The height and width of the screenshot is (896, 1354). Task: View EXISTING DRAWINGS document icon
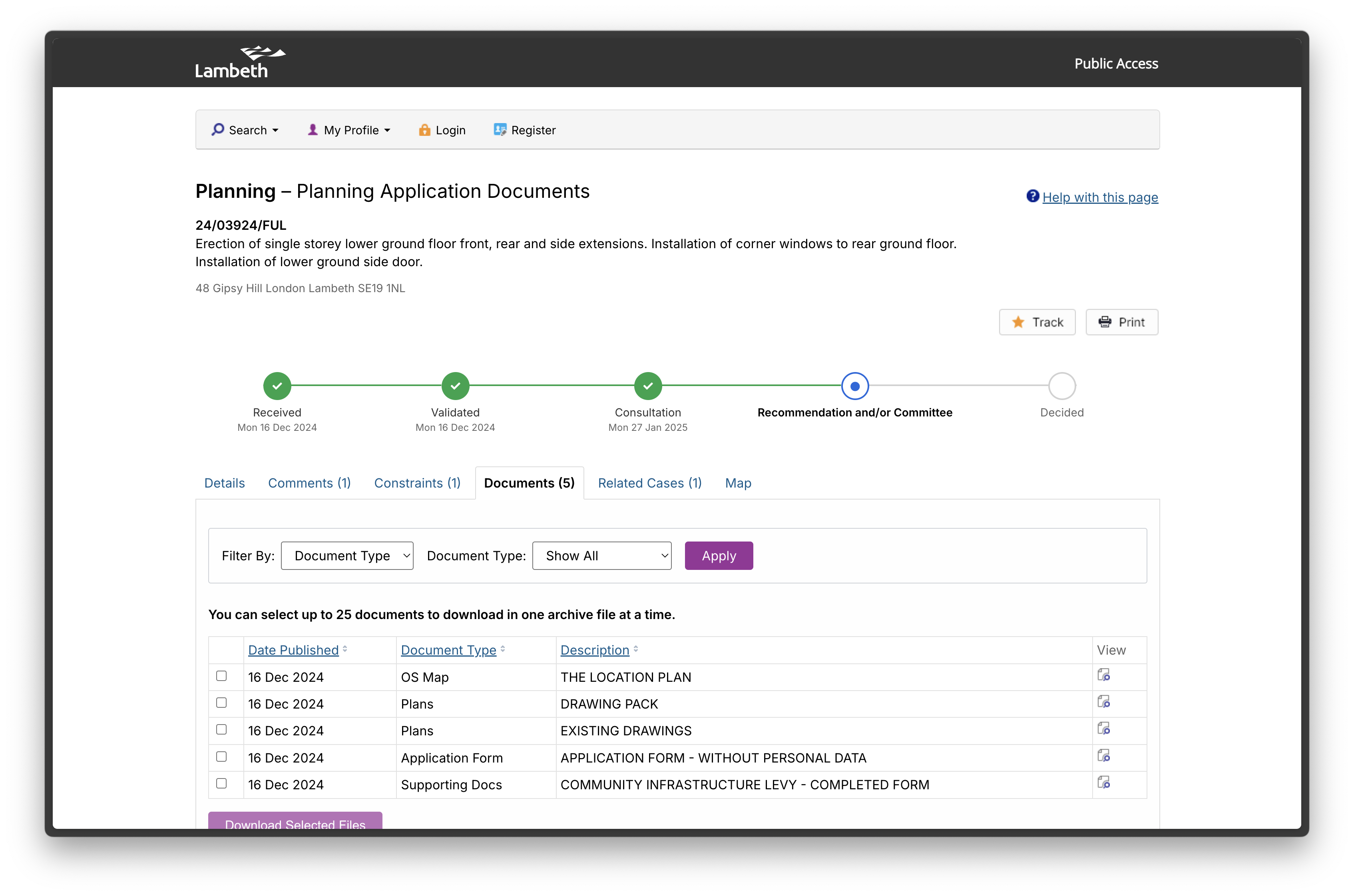click(1104, 729)
